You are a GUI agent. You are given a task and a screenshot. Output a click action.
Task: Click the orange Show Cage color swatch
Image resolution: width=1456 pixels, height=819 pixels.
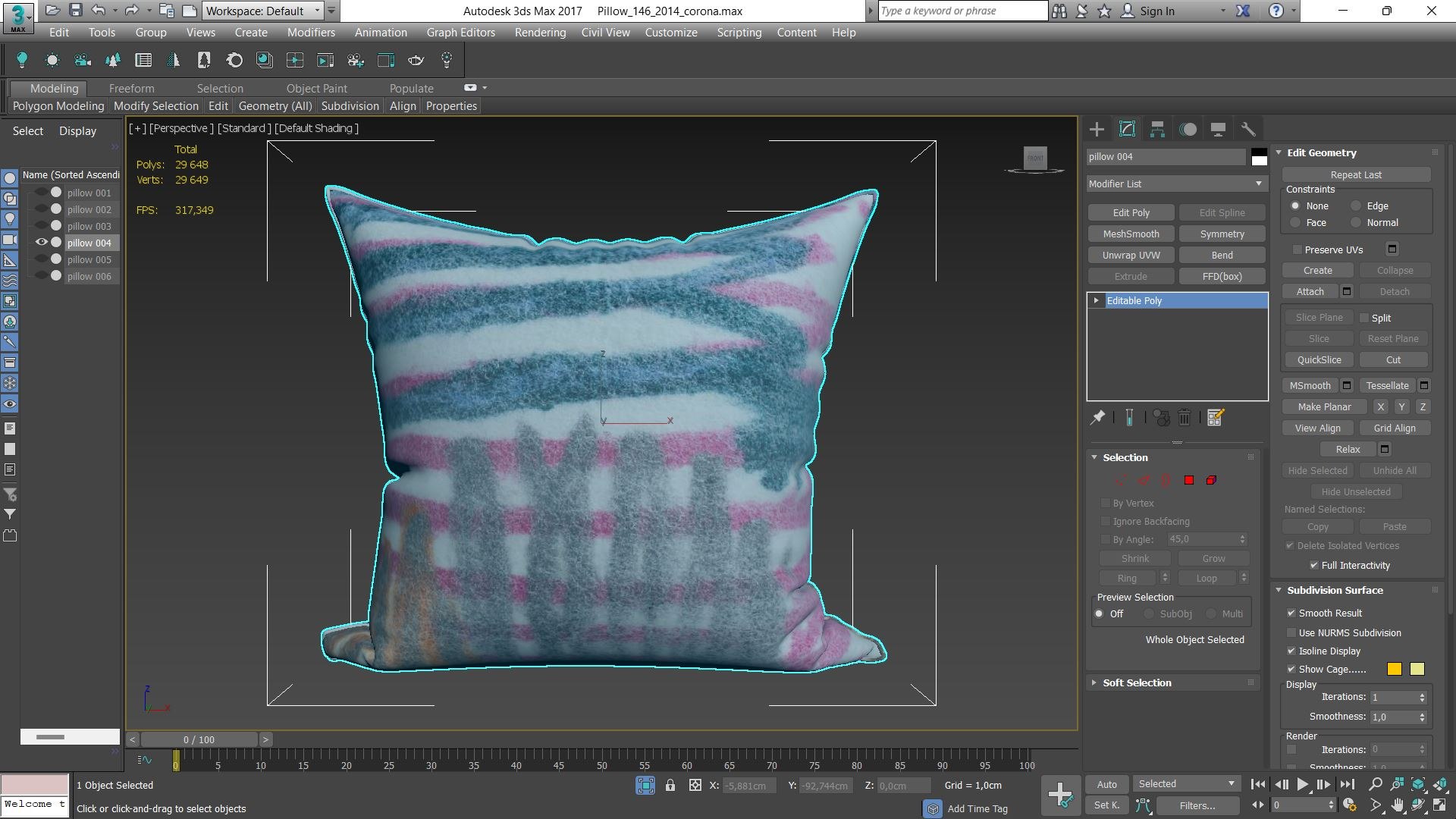1394,669
